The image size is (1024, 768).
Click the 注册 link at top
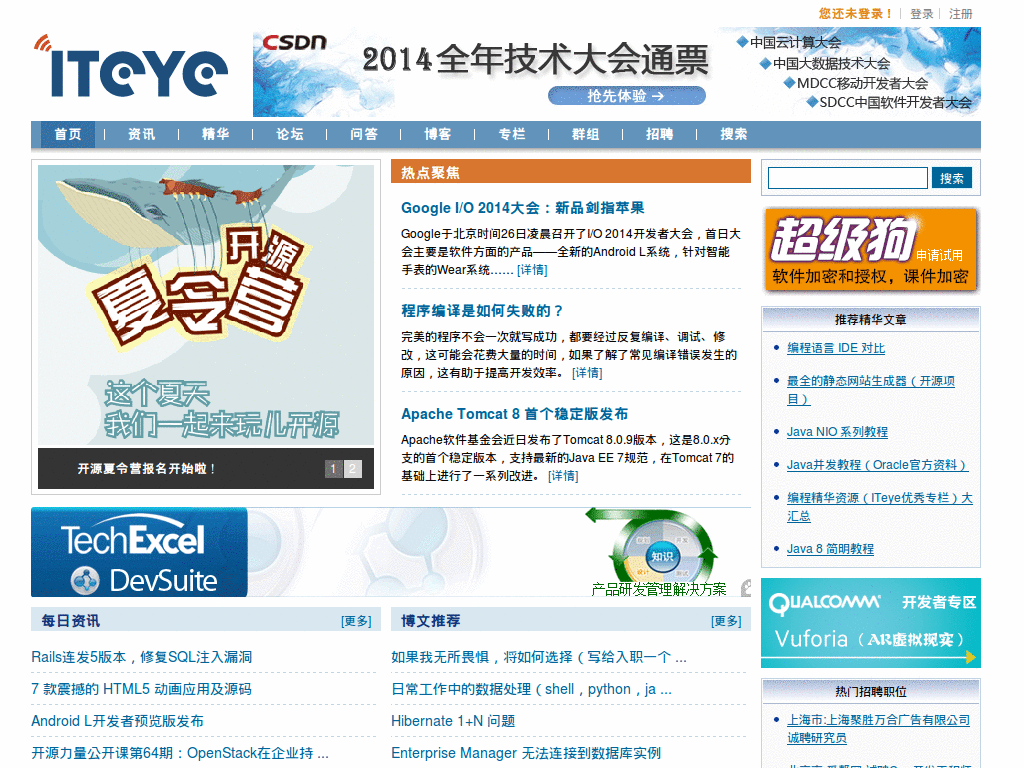[961, 14]
